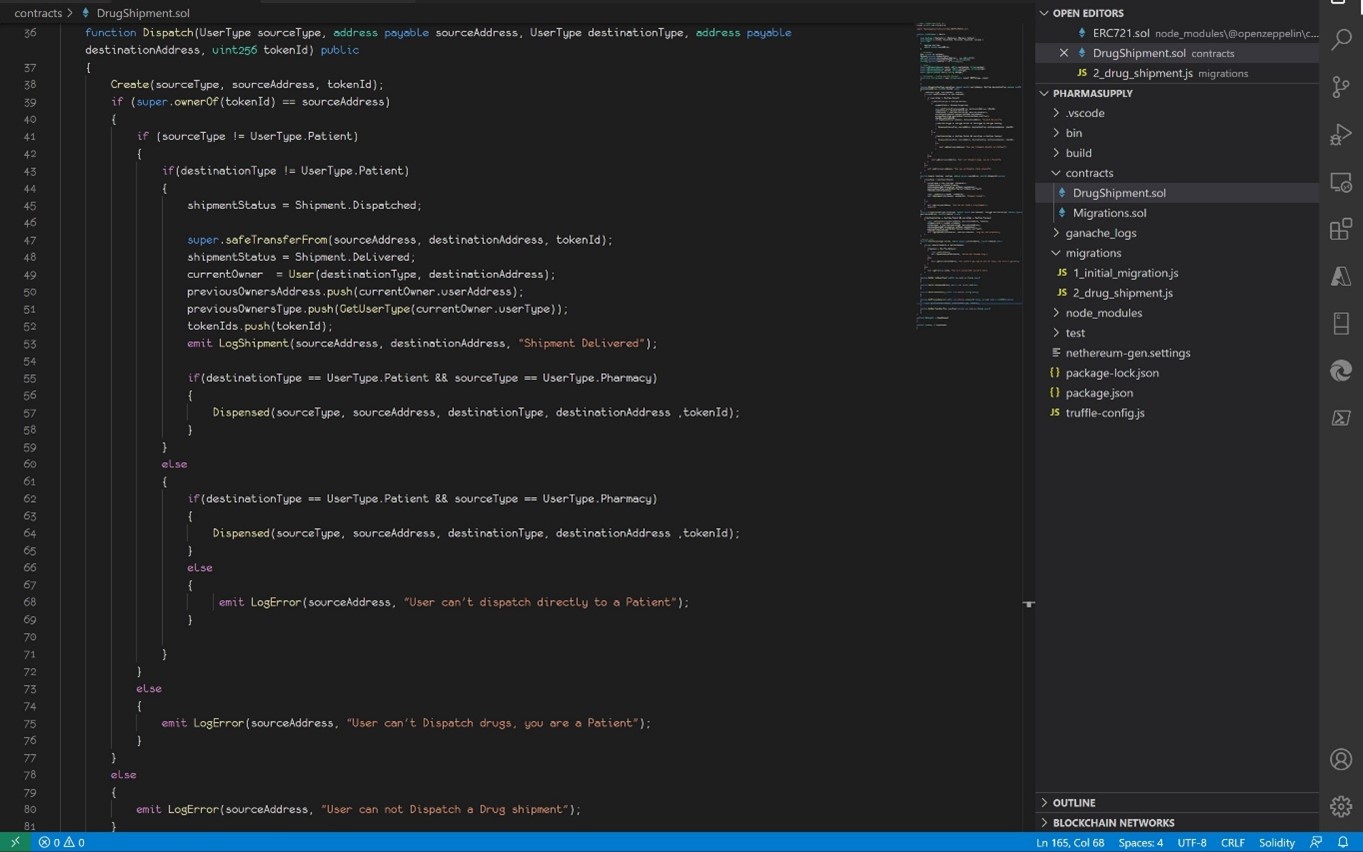Open the Accounts menu
The height and width of the screenshot is (852, 1363).
coord(1341,759)
